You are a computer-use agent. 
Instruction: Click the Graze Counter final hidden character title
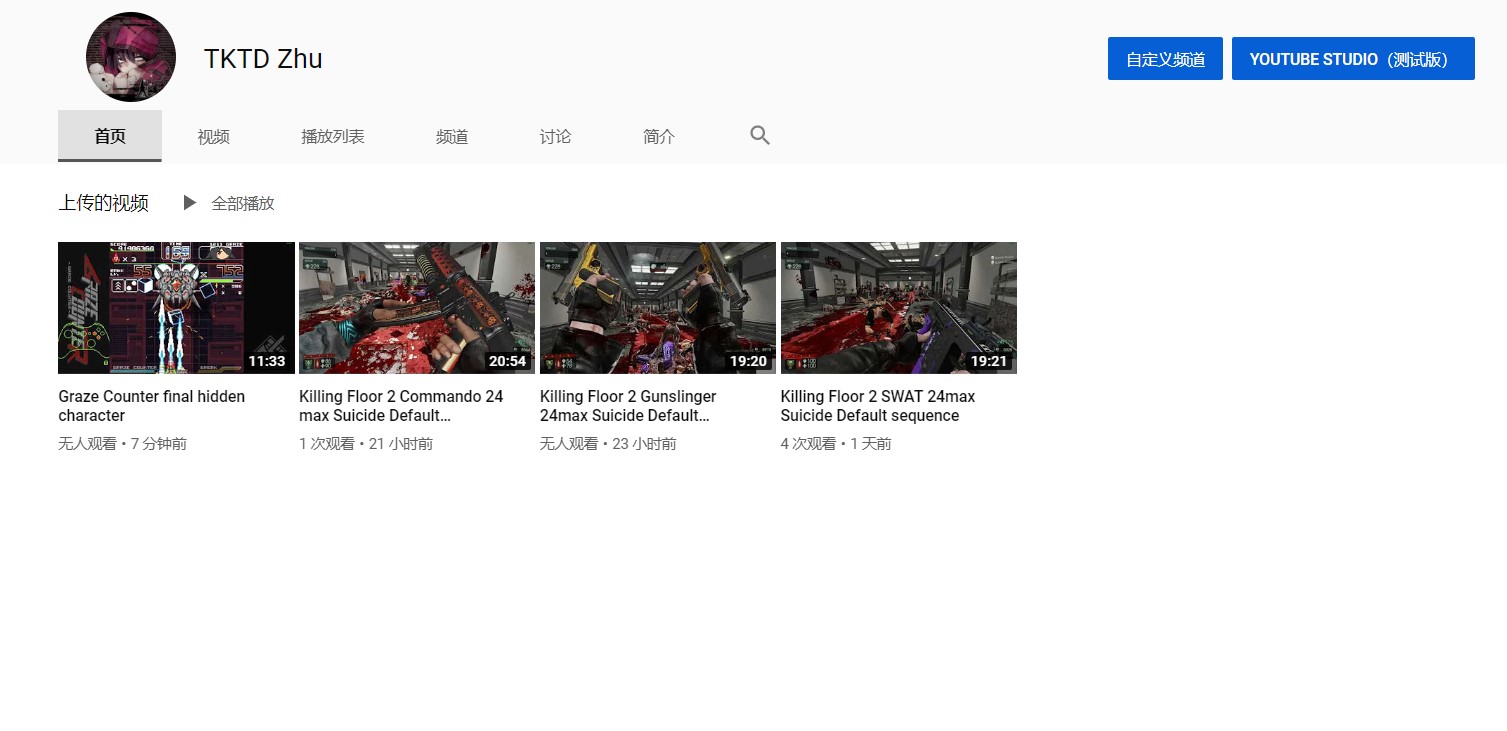pyautogui.click(x=151, y=406)
